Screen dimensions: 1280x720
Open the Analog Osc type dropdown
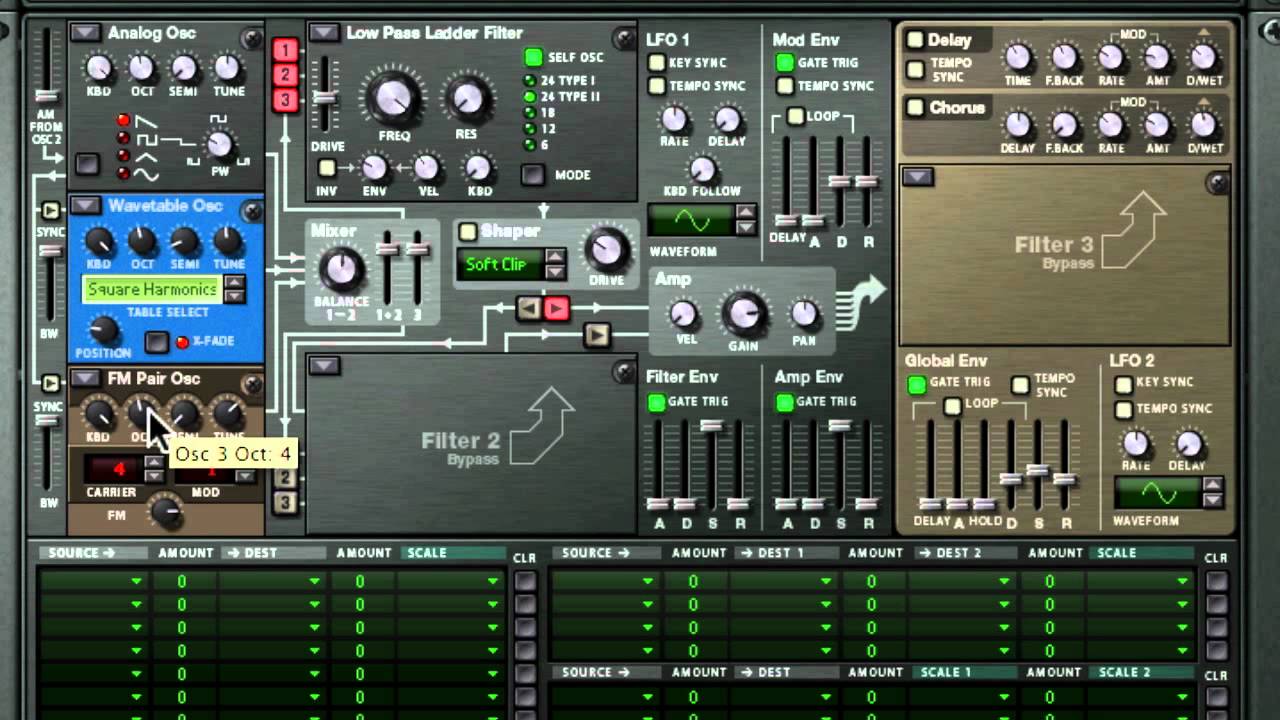(x=85, y=33)
